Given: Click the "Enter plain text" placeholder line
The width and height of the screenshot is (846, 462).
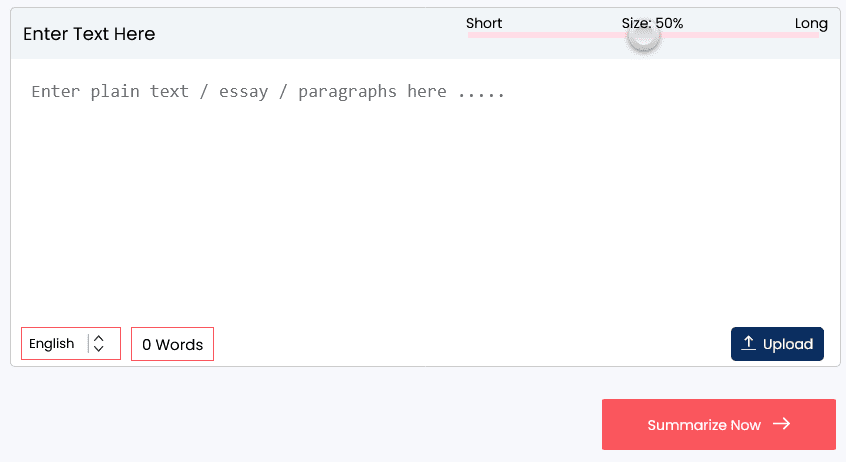Looking at the screenshot, I should pos(268,91).
